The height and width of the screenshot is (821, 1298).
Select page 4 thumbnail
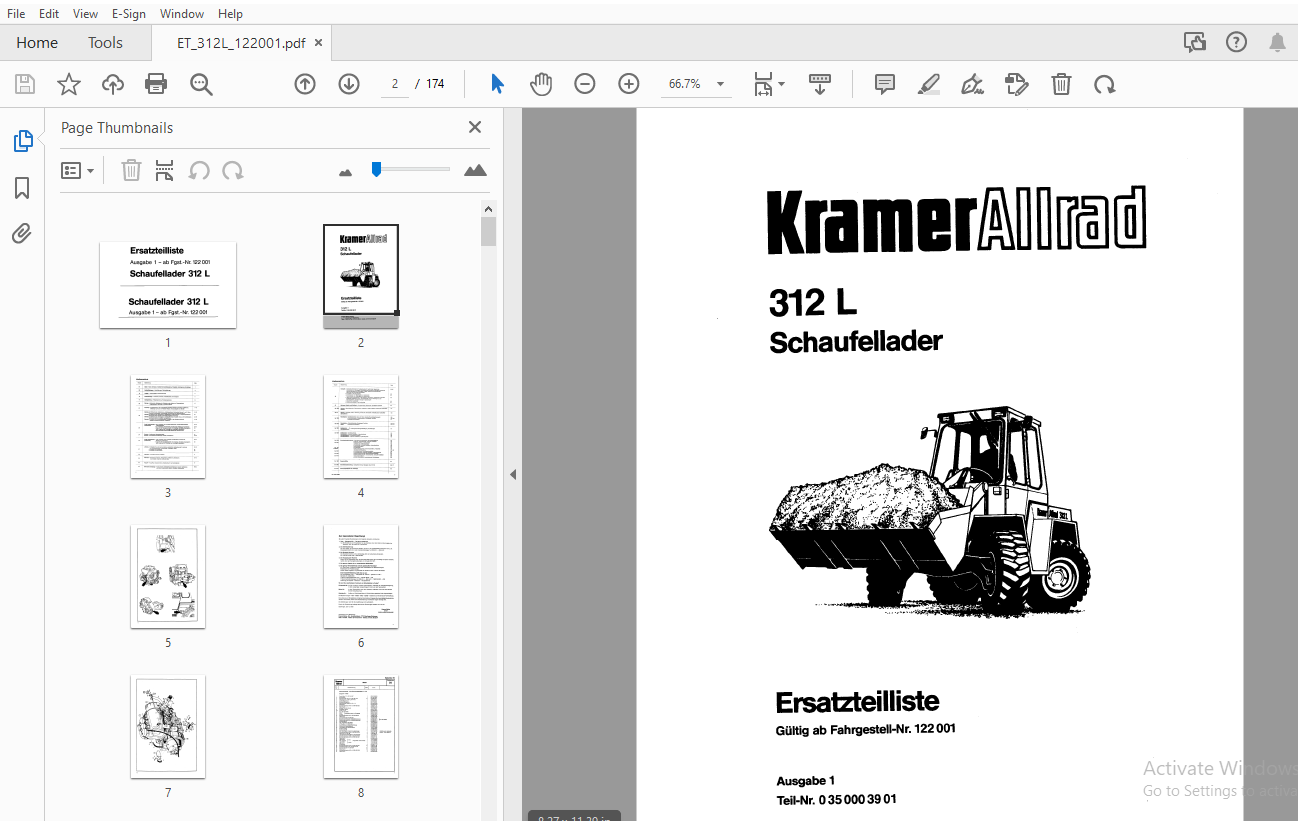pos(361,427)
